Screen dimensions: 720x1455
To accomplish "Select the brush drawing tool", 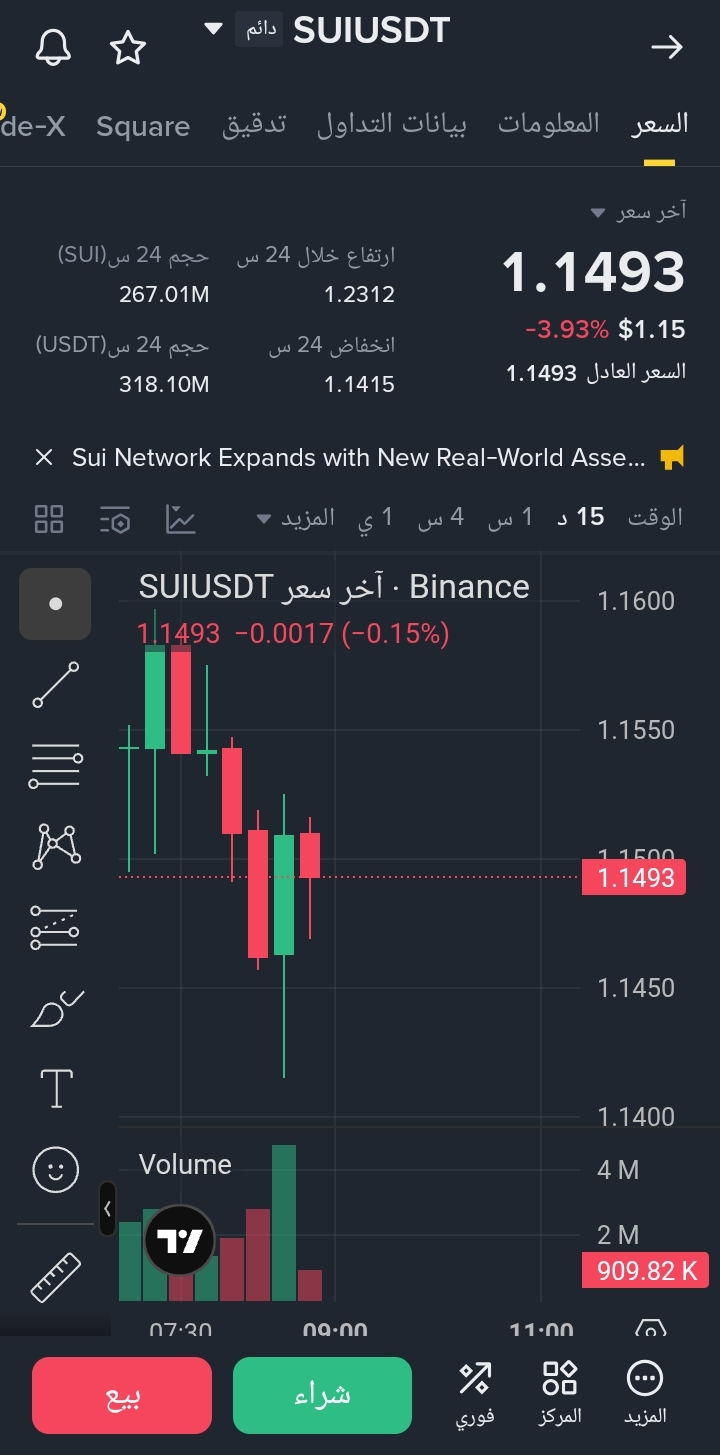I will (57, 1009).
